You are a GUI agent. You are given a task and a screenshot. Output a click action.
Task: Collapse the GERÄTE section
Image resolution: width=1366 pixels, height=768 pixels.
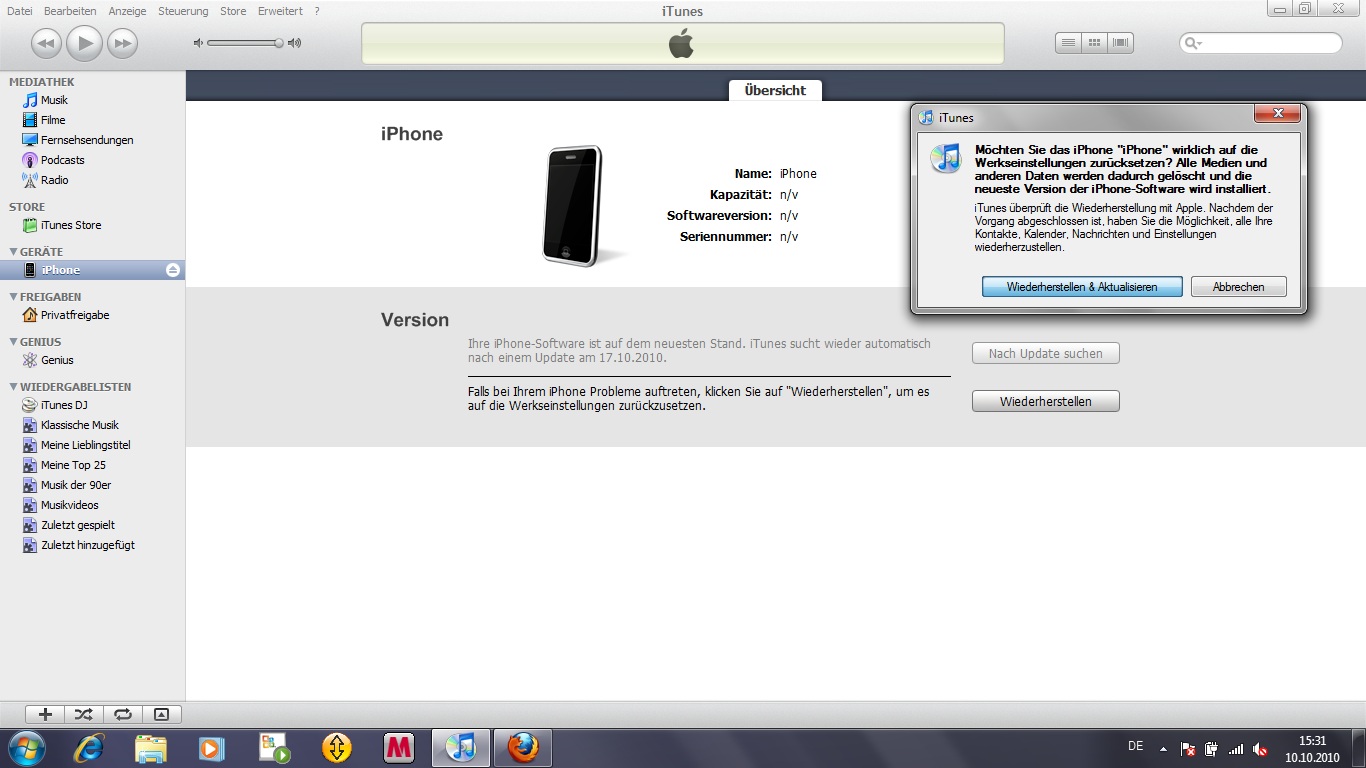point(13,252)
